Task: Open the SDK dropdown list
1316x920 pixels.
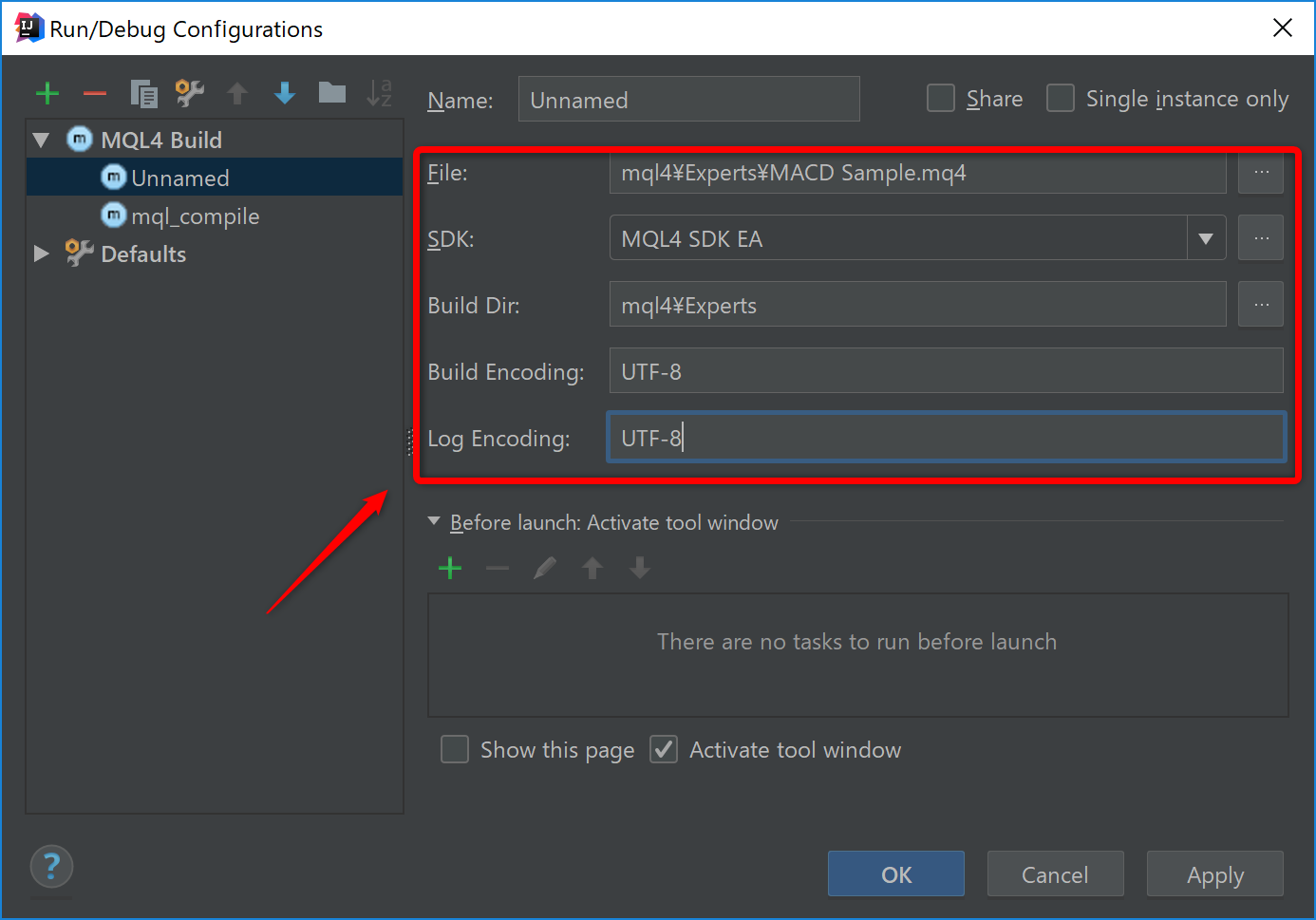Action: coord(1205,239)
